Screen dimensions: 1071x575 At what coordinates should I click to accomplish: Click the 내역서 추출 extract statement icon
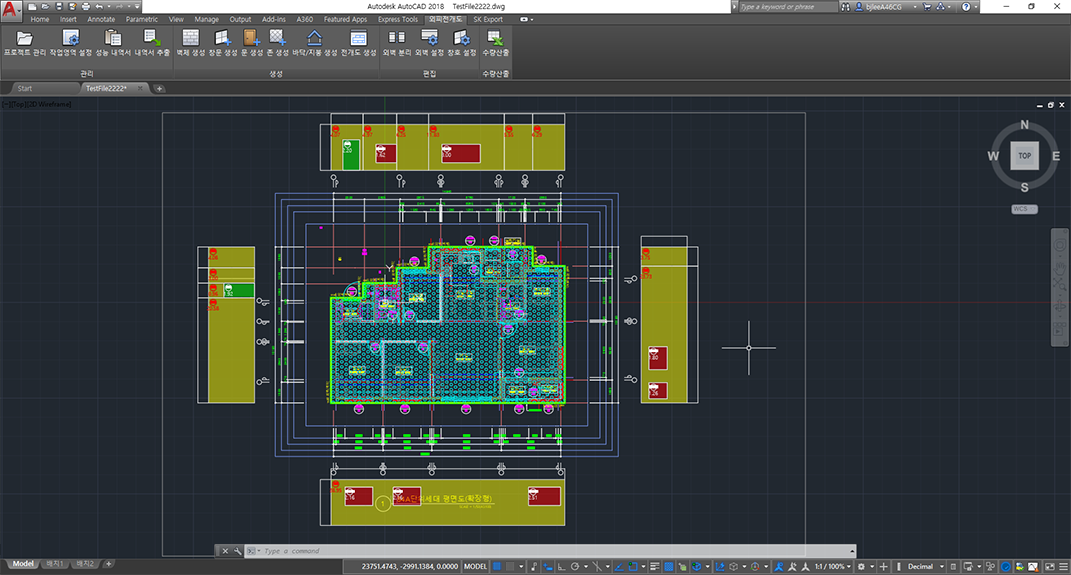(x=152, y=42)
